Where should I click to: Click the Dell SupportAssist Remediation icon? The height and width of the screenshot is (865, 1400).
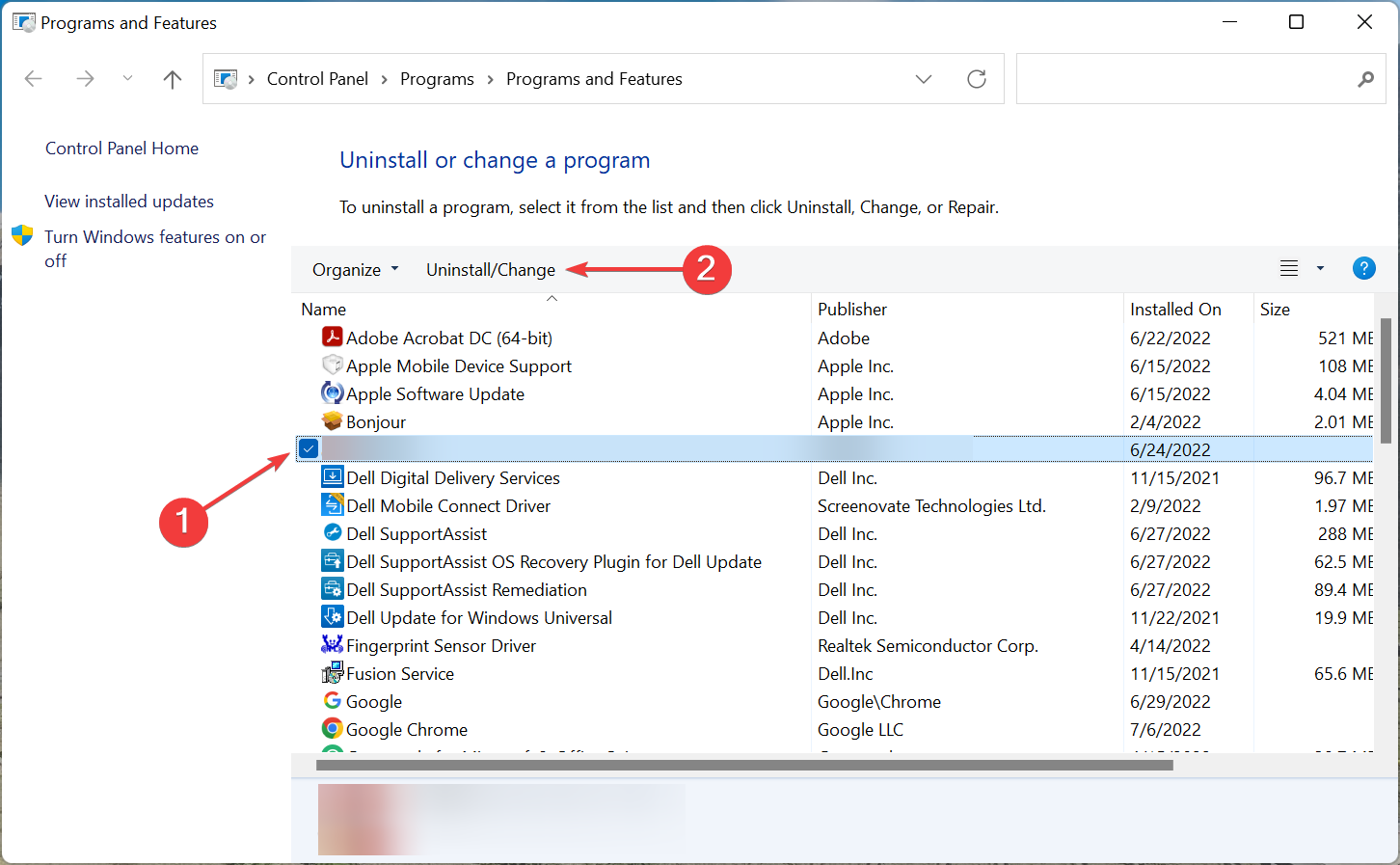coord(332,588)
